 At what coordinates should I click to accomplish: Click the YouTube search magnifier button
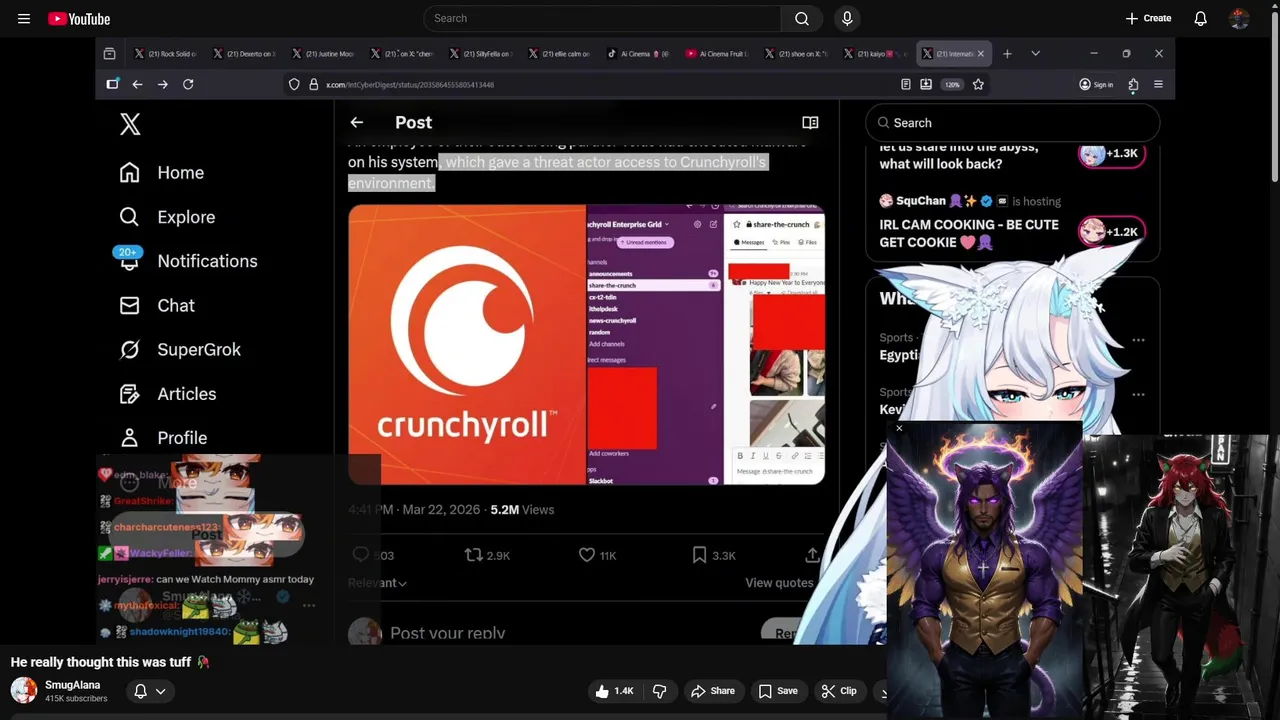[x=802, y=18]
